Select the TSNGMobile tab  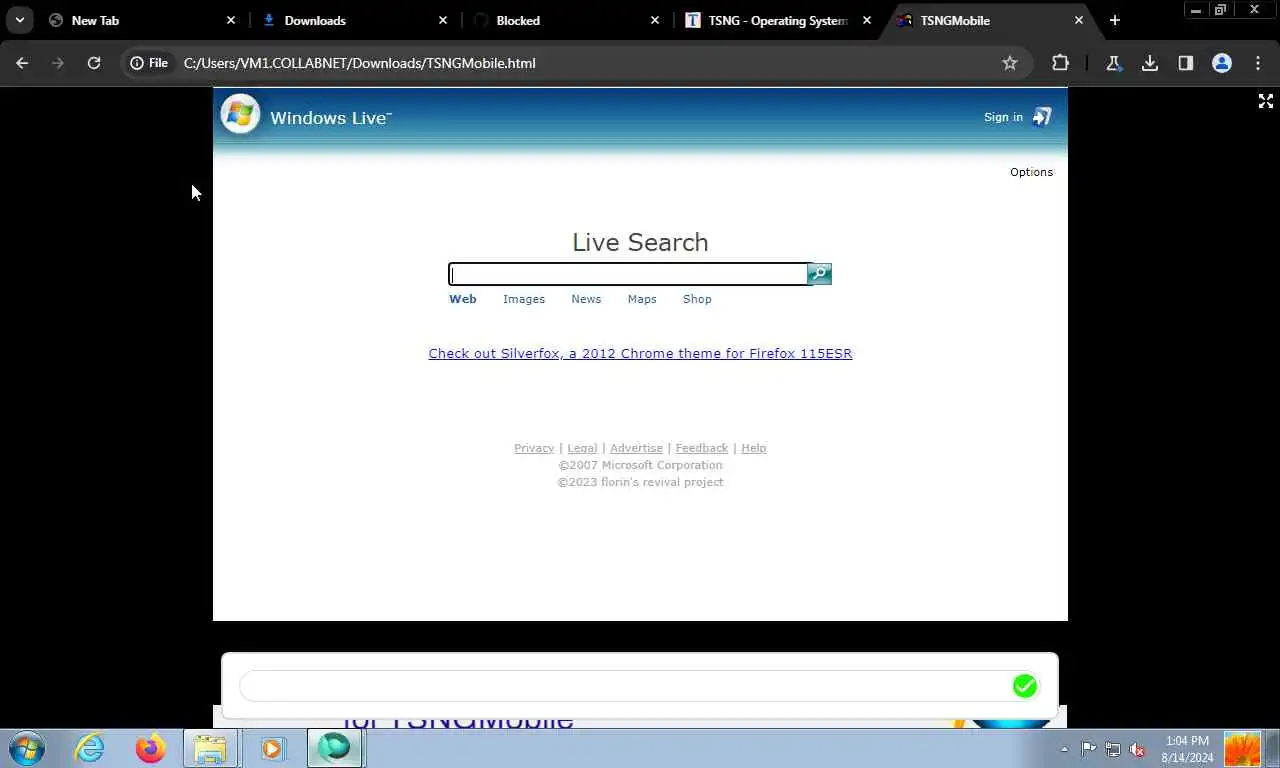987,20
